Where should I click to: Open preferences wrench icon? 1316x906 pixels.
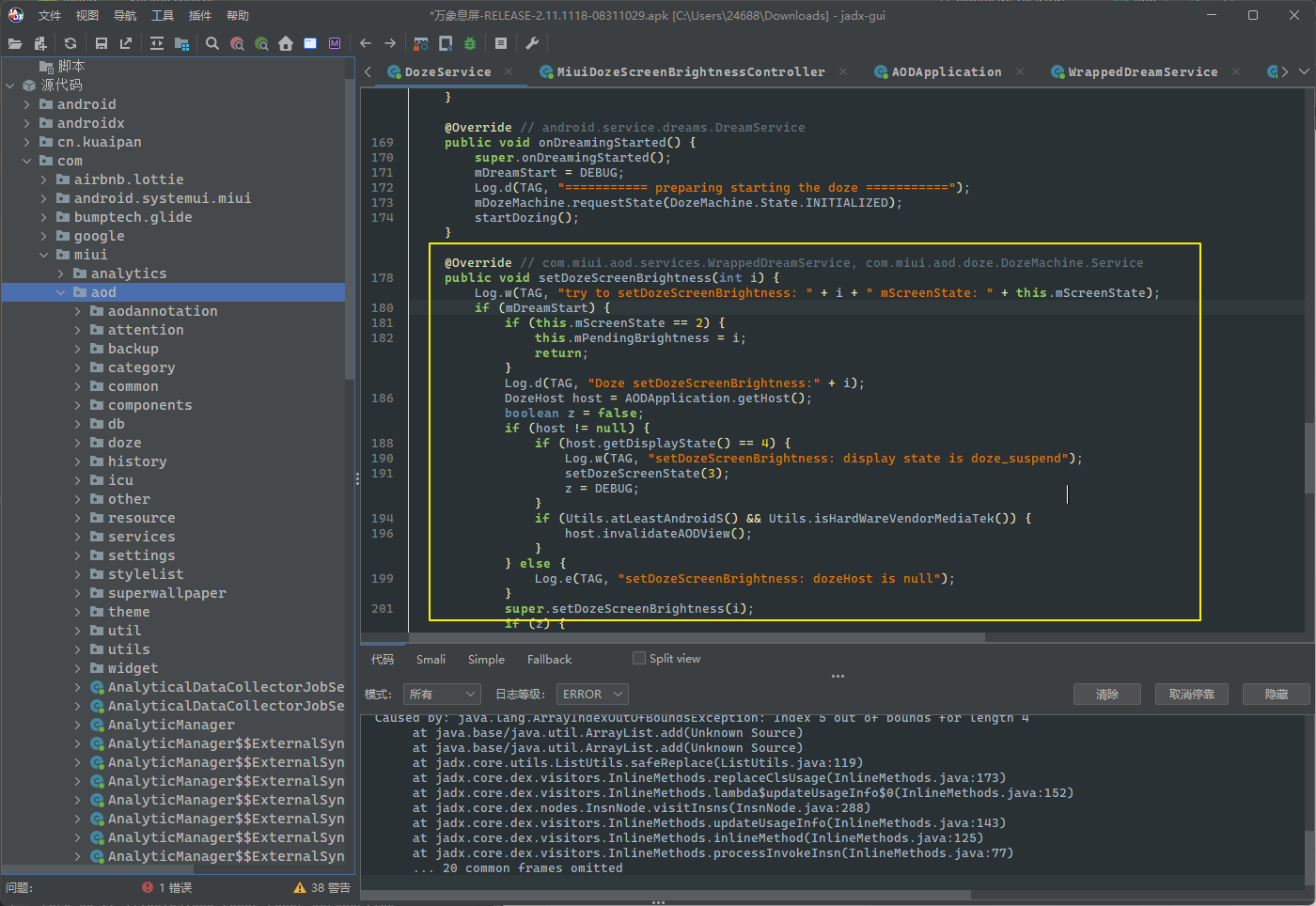532,43
